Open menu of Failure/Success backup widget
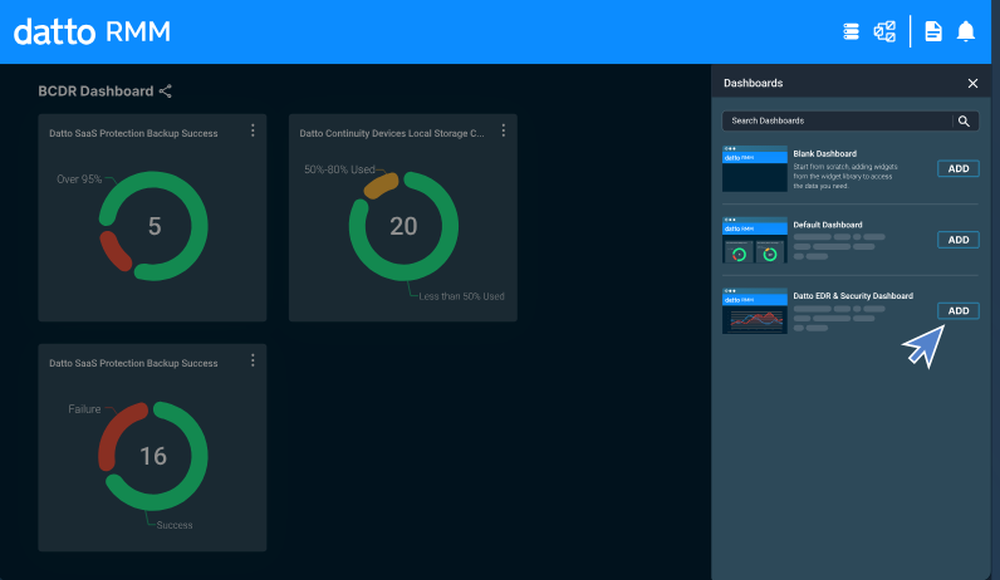Screen dimensions: 1000x580 [253, 361]
